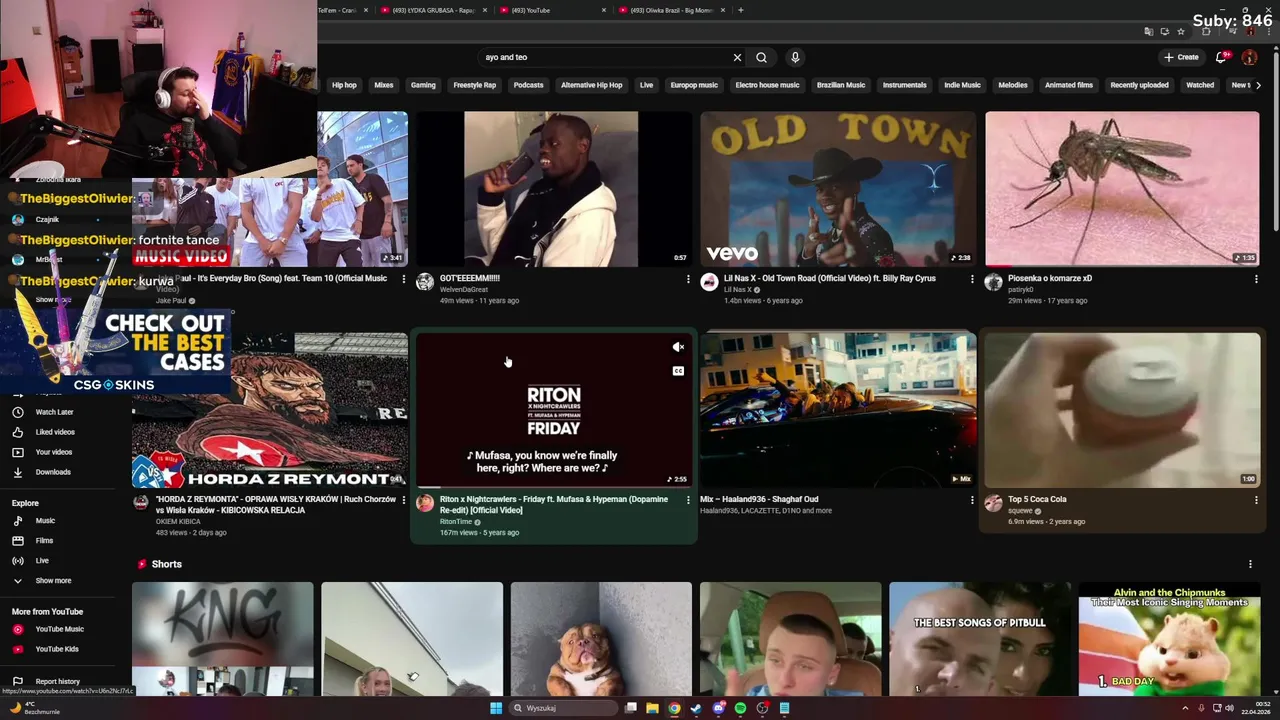Select the Brazilian Music chip
This screenshot has width=1280, height=720.
pos(841,85)
